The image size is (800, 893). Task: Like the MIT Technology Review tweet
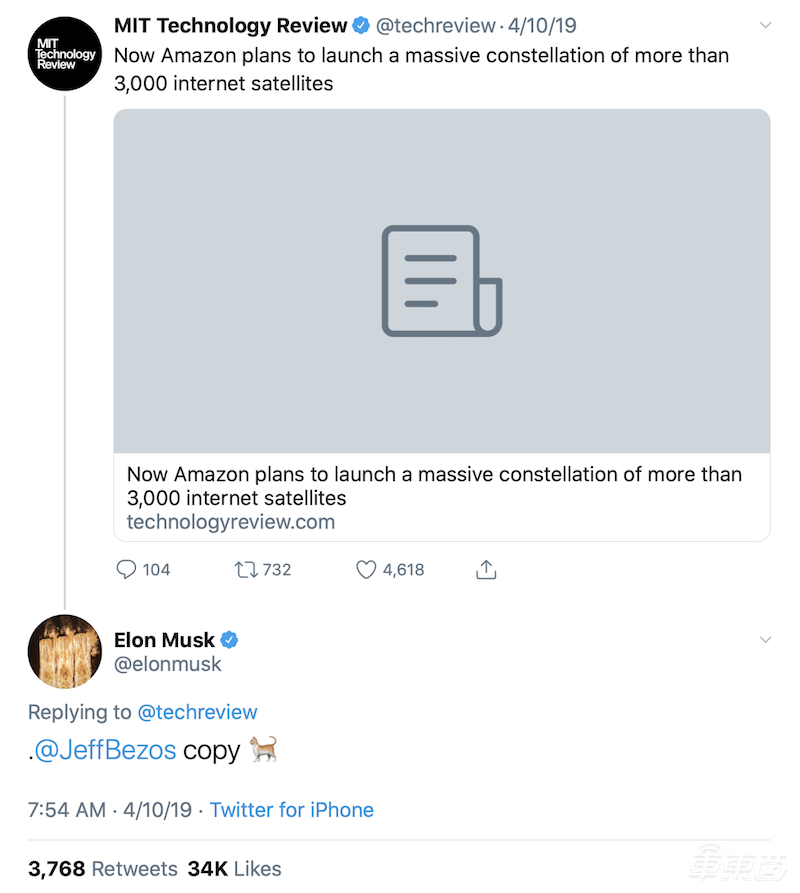coord(366,569)
